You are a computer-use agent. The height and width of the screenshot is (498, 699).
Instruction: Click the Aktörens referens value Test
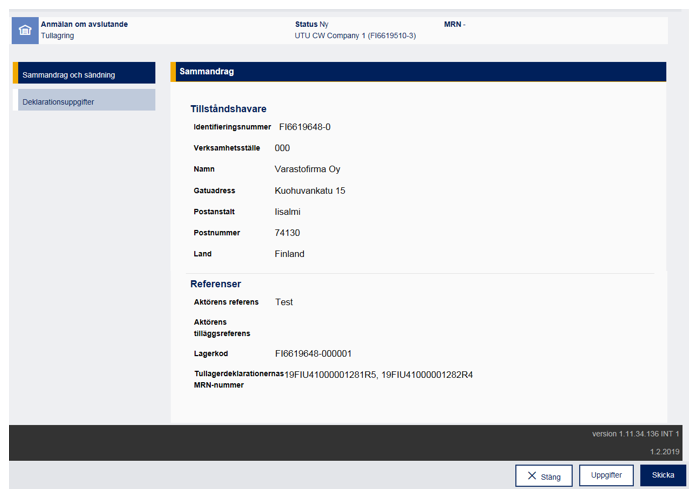click(x=284, y=302)
